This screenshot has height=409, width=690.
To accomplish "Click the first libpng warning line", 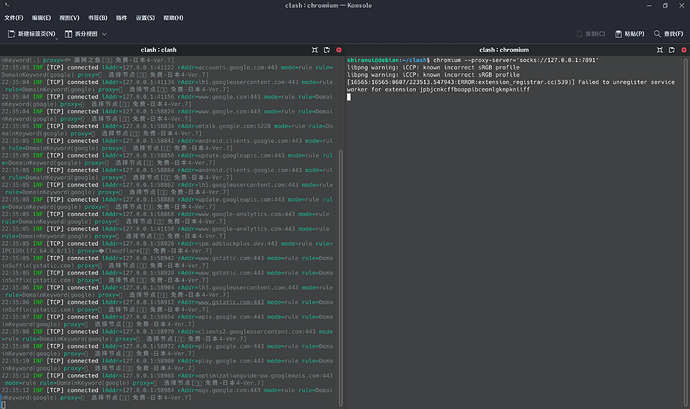I will coord(433,68).
